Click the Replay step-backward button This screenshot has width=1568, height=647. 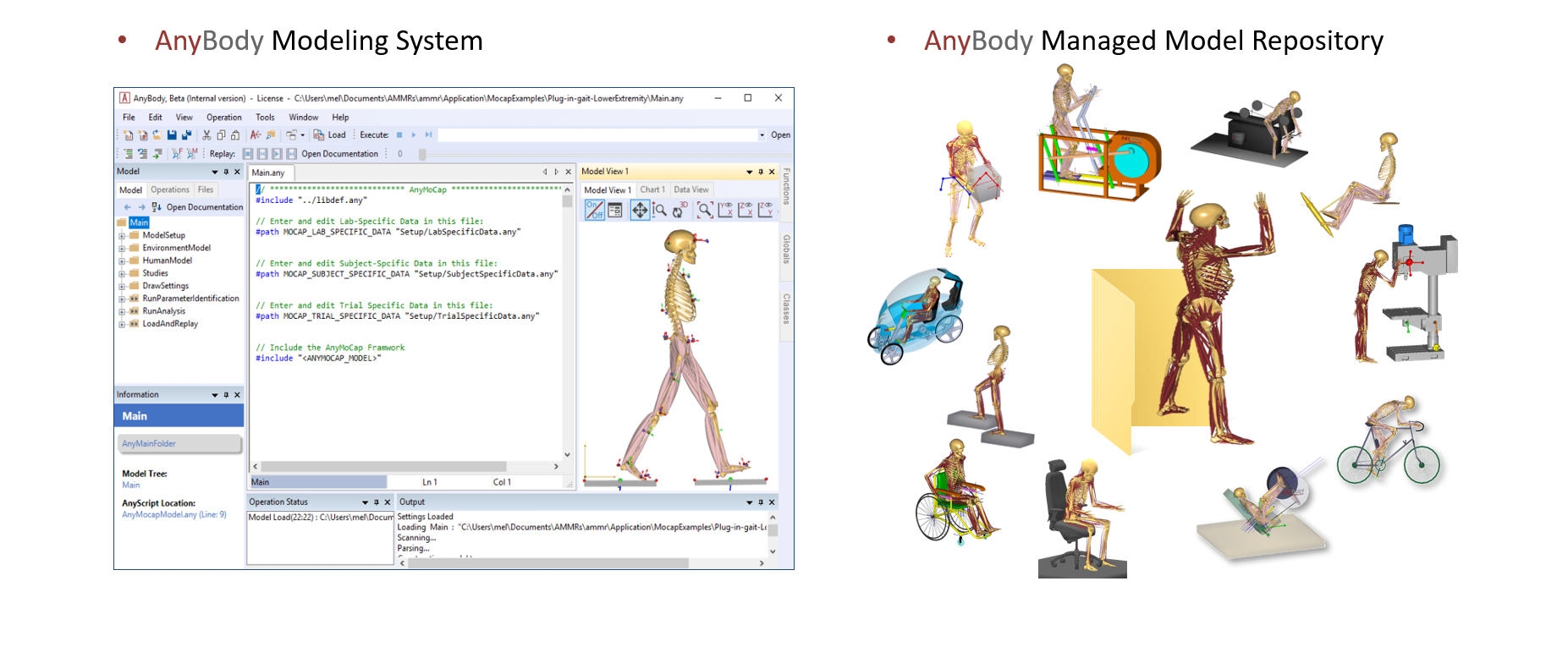coord(262,154)
